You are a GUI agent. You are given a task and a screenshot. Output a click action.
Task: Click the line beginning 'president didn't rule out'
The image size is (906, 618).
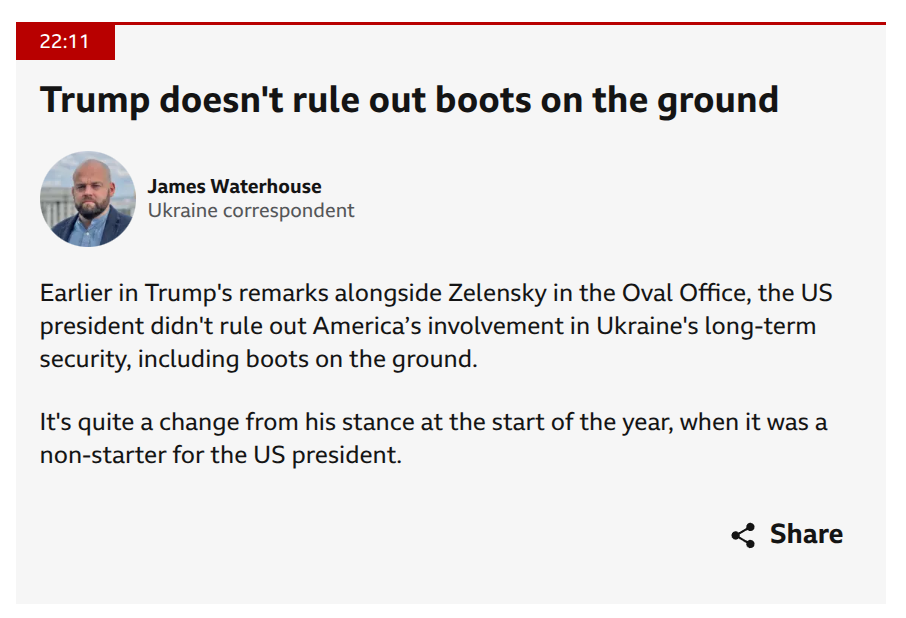click(428, 326)
